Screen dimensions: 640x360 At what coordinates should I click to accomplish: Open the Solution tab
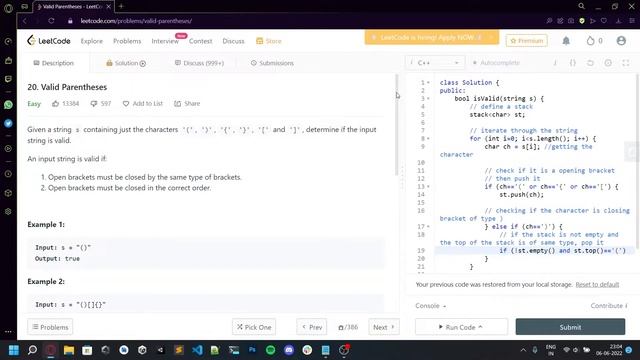[126, 63]
